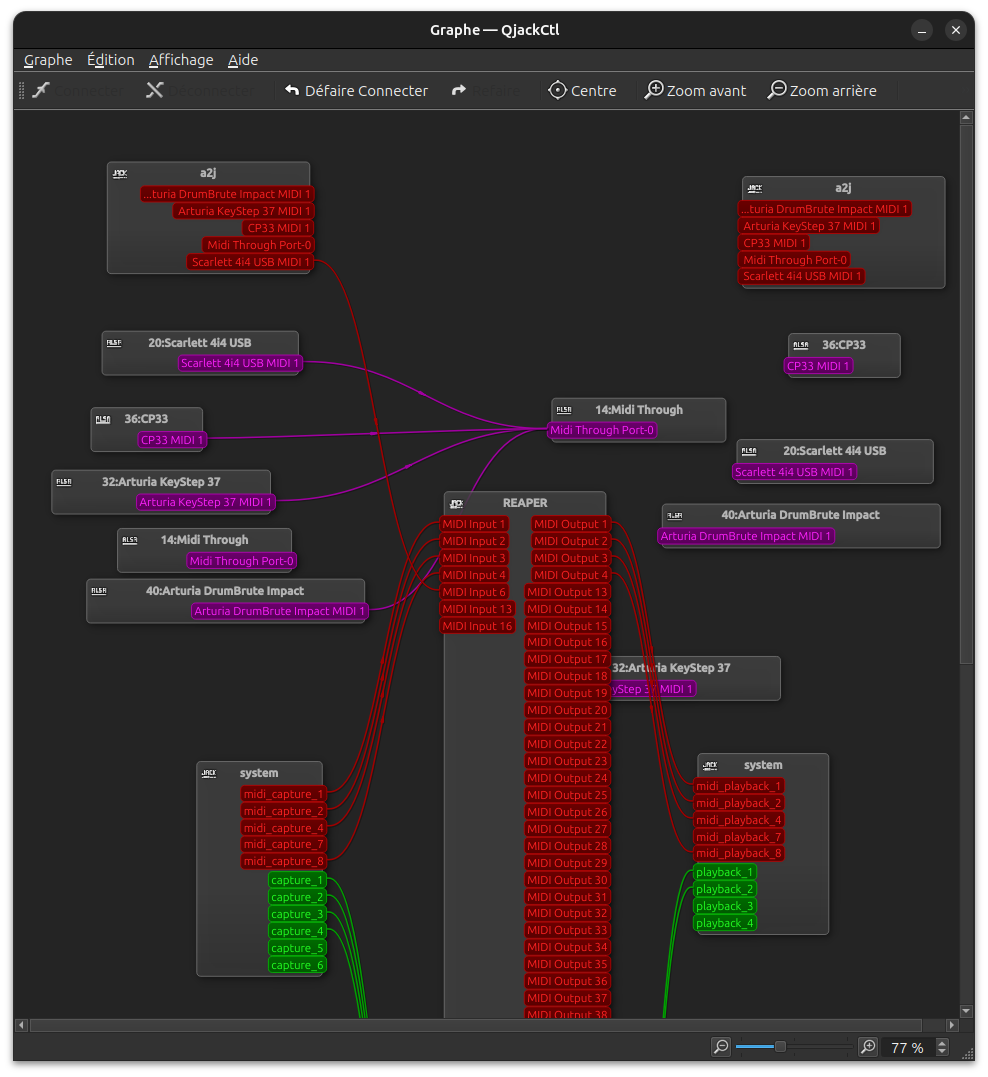Select MIDI Input 16 port on REAPER

tap(478, 626)
